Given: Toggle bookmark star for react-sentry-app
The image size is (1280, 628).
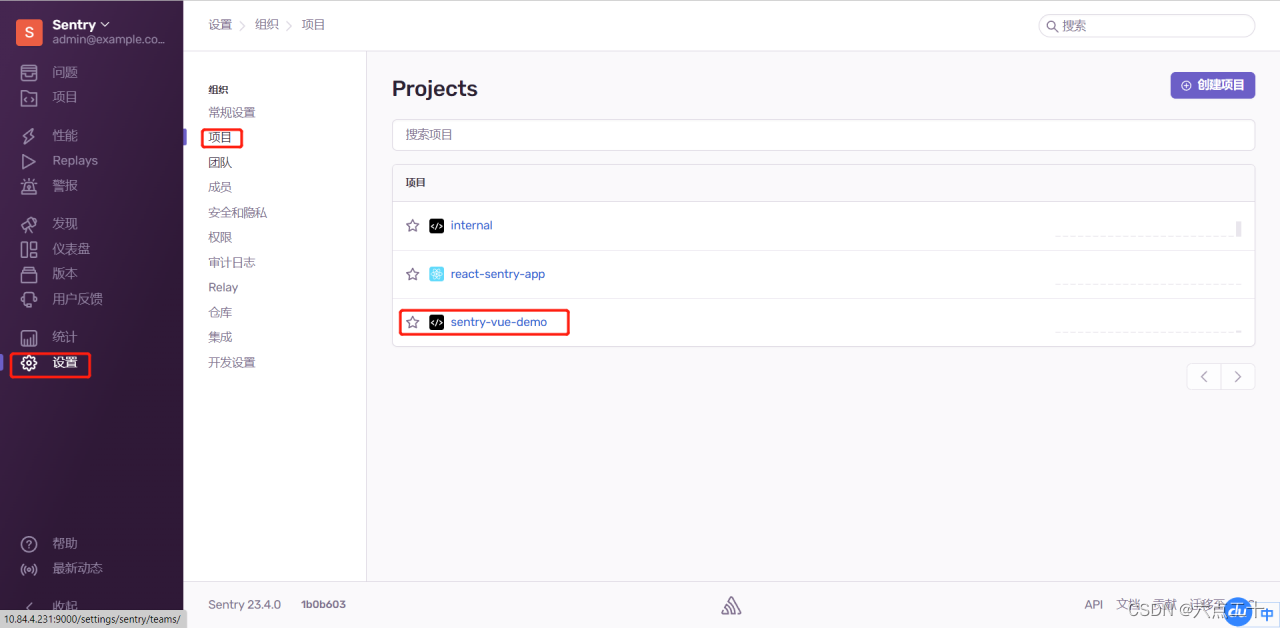Looking at the screenshot, I should tap(412, 274).
